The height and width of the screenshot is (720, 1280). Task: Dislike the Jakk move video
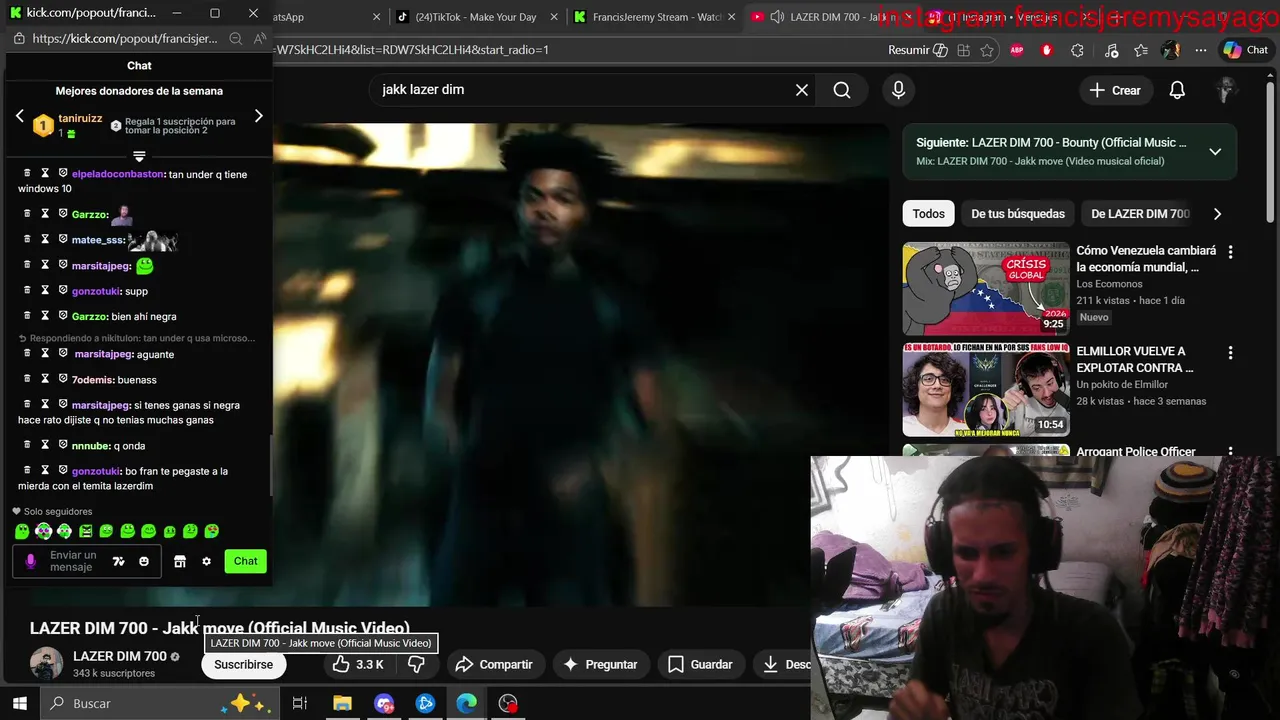417,665
